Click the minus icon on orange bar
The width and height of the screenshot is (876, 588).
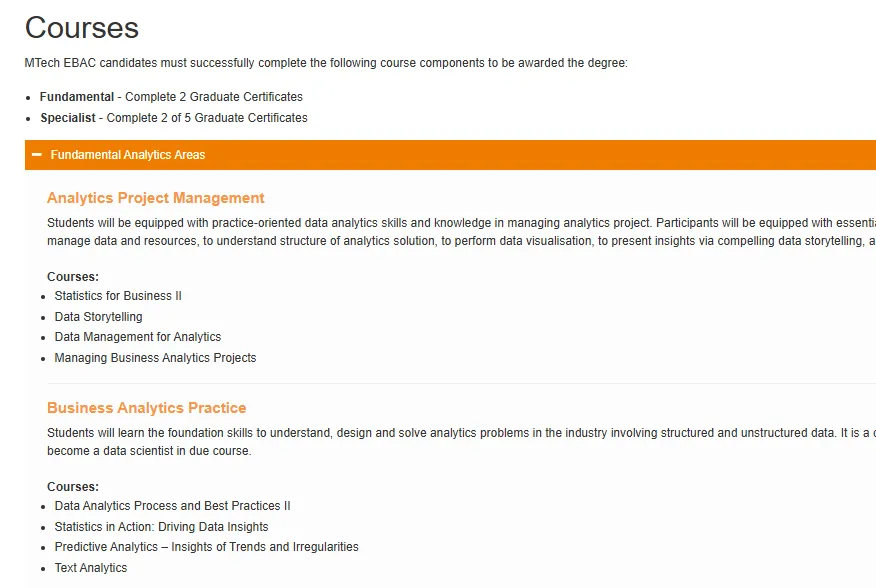pyautogui.click(x=37, y=155)
